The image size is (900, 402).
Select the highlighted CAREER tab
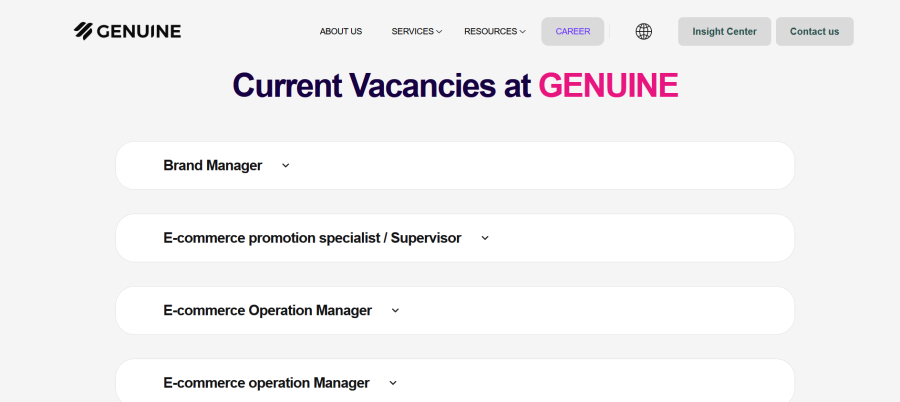573,31
